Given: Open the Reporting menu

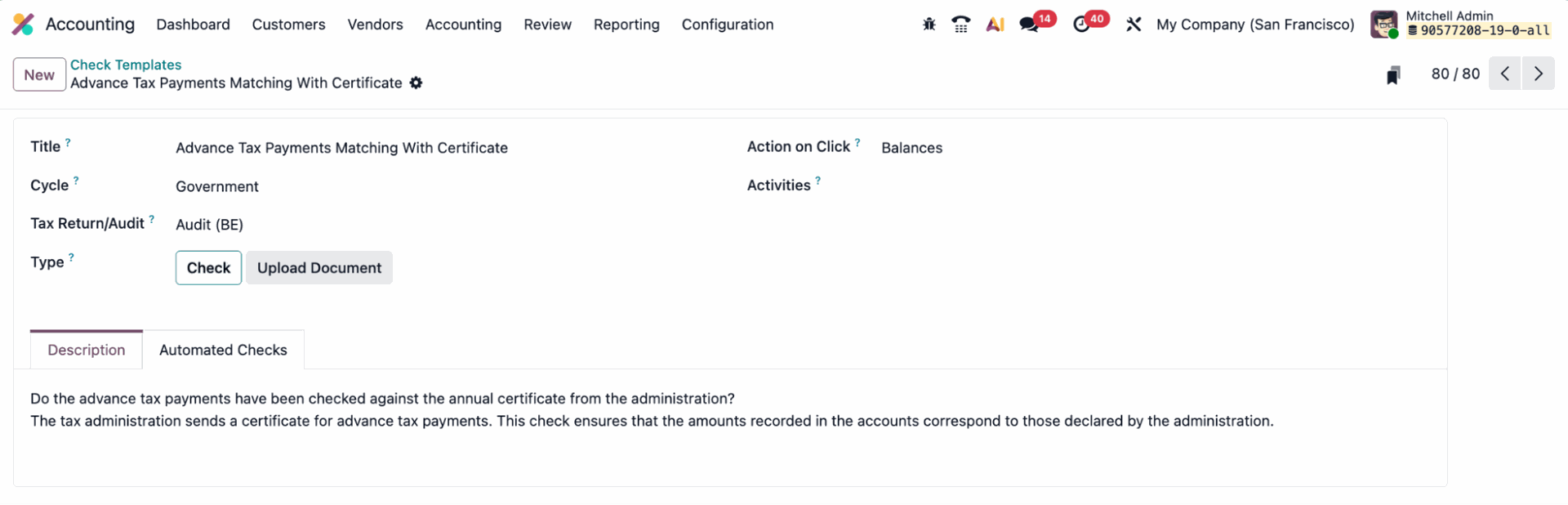Looking at the screenshot, I should (626, 25).
